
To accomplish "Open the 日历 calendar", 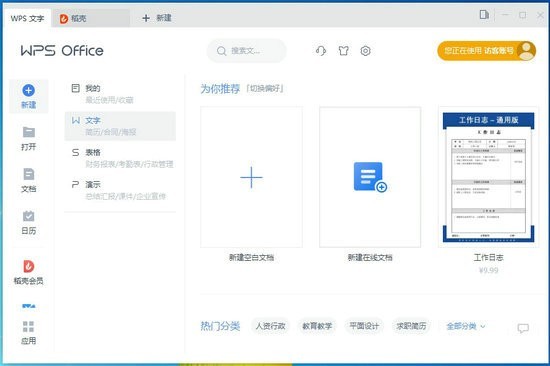I will (29, 222).
